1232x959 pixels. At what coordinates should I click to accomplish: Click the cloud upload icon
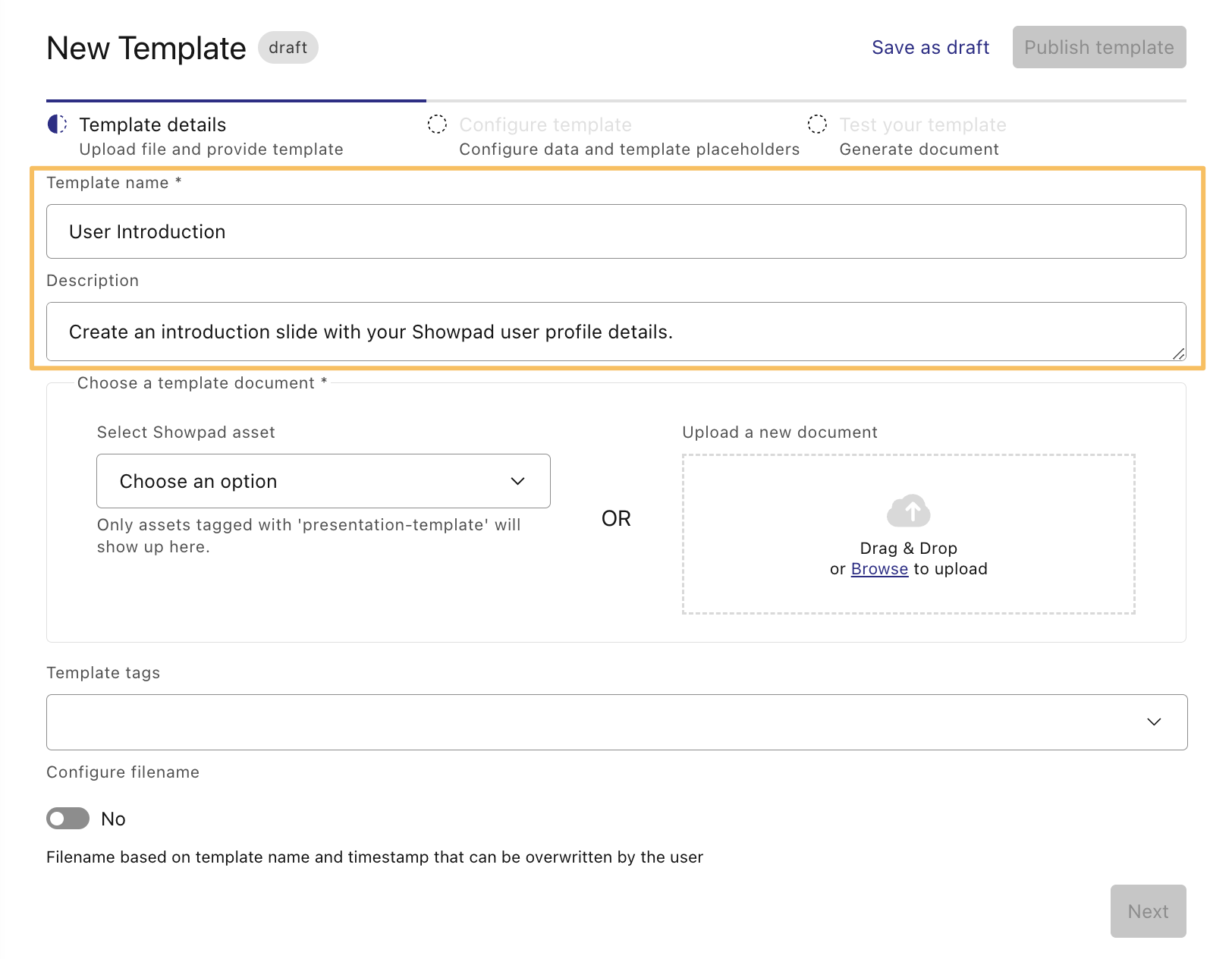908,511
